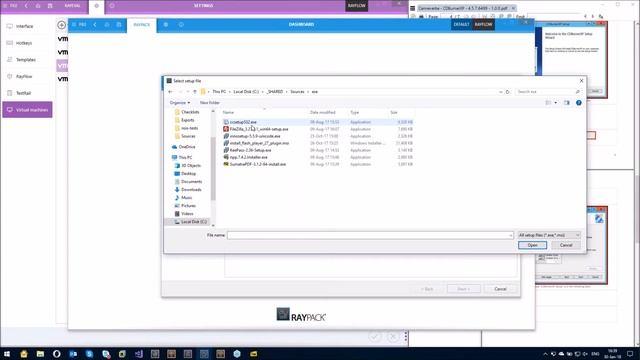Click the RAYFLOW button in blue header
Screen dimensions: 640x360
(483, 24)
